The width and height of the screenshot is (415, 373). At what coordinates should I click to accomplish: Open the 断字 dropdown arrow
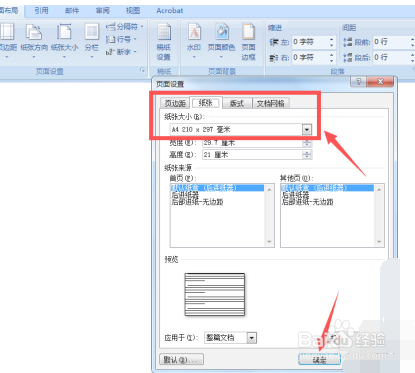point(135,52)
